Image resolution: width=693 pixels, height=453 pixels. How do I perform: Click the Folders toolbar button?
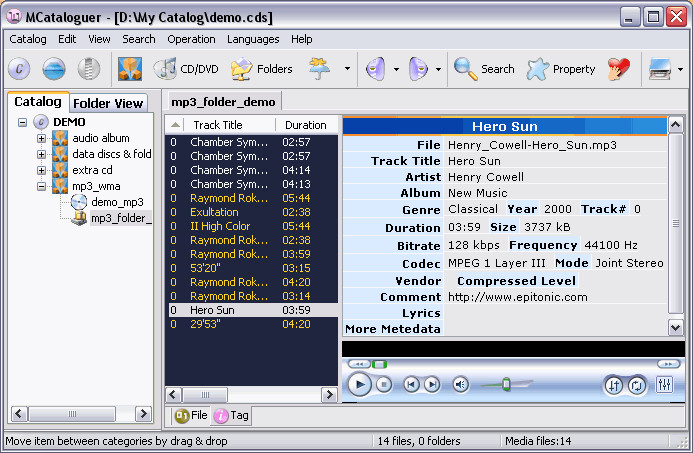click(262, 69)
